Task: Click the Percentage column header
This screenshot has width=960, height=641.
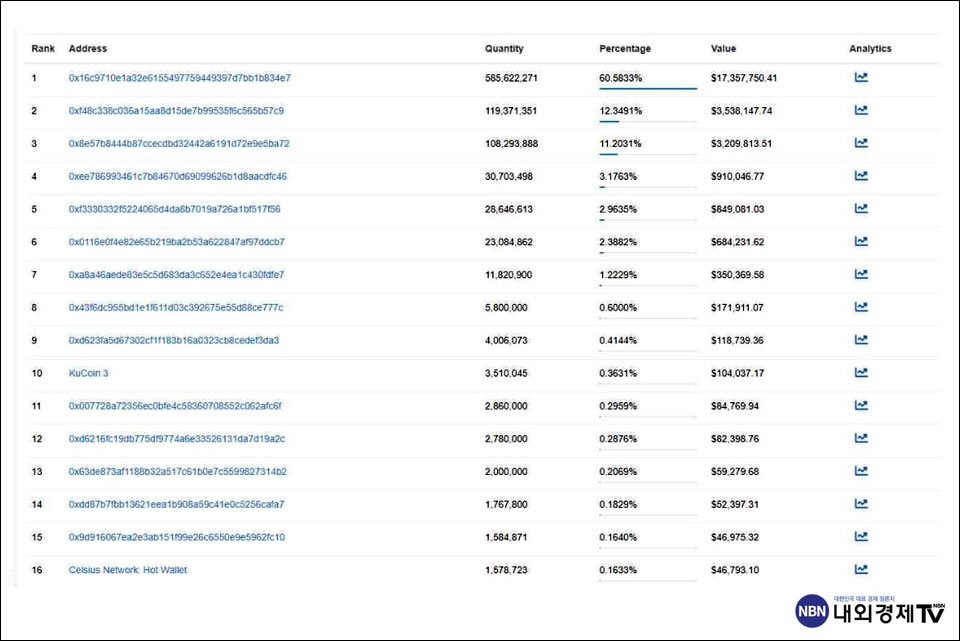Action: (x=625, y=49)
